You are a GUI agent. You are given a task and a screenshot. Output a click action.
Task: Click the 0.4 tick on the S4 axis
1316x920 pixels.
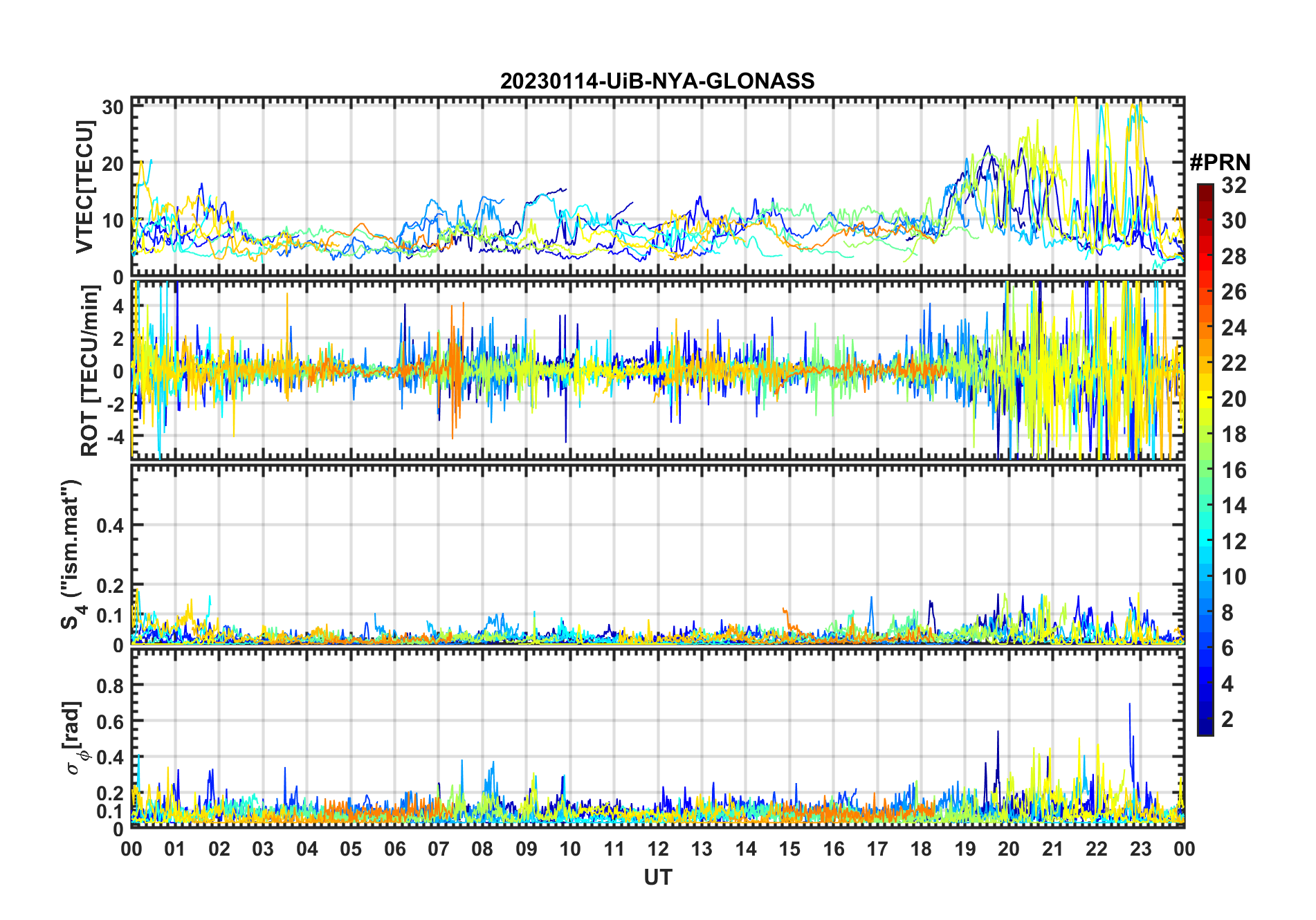click(x=111, y=526)
